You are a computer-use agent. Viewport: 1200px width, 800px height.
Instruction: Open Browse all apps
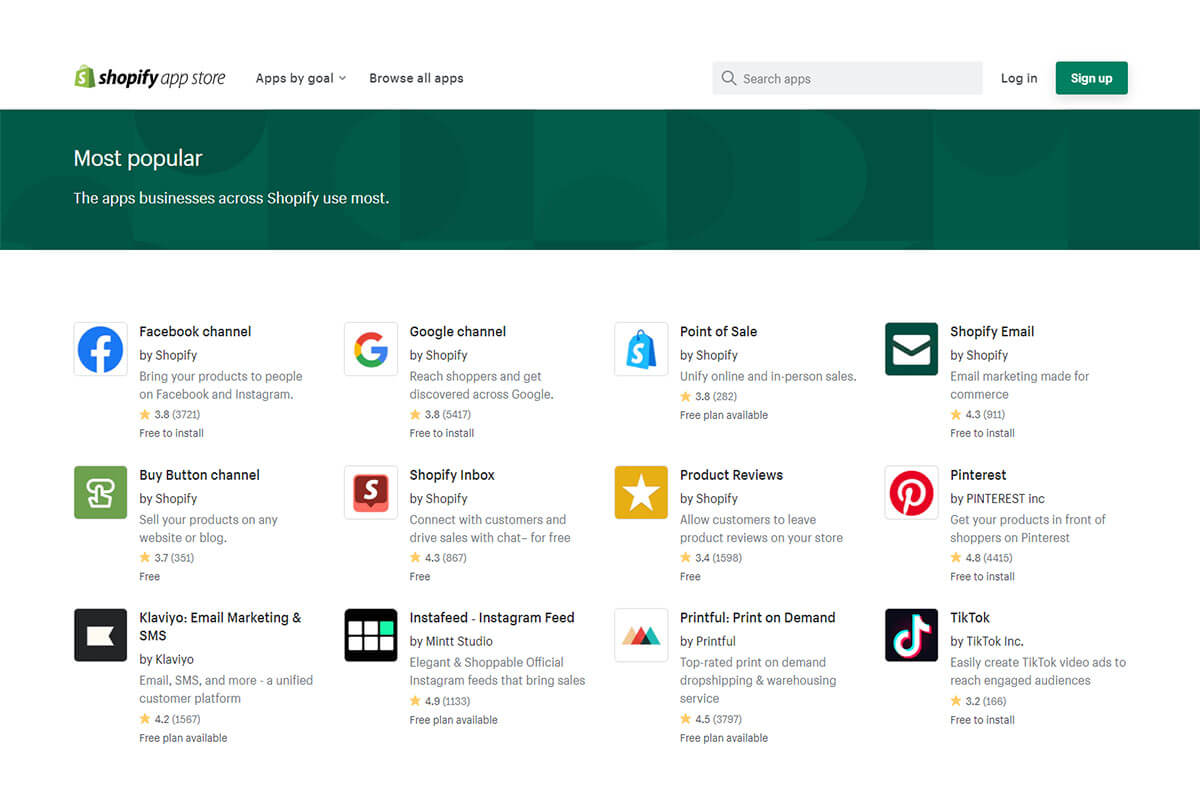click(x=416, y=78)
